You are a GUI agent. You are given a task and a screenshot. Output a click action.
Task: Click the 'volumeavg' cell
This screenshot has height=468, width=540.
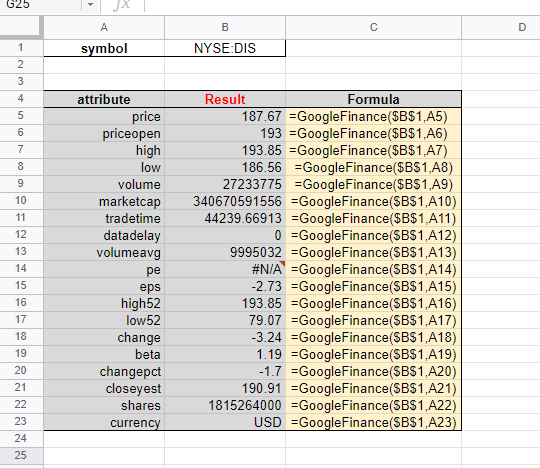104,252
